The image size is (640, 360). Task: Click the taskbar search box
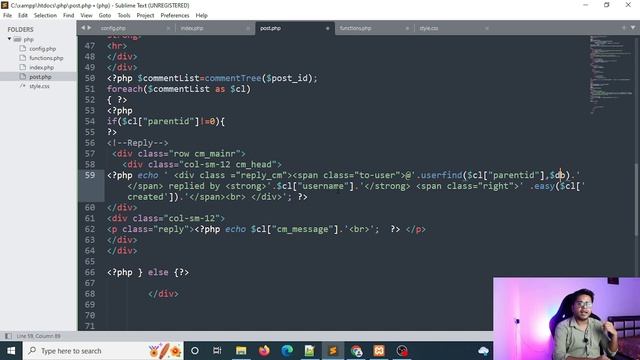click(103, 351)
